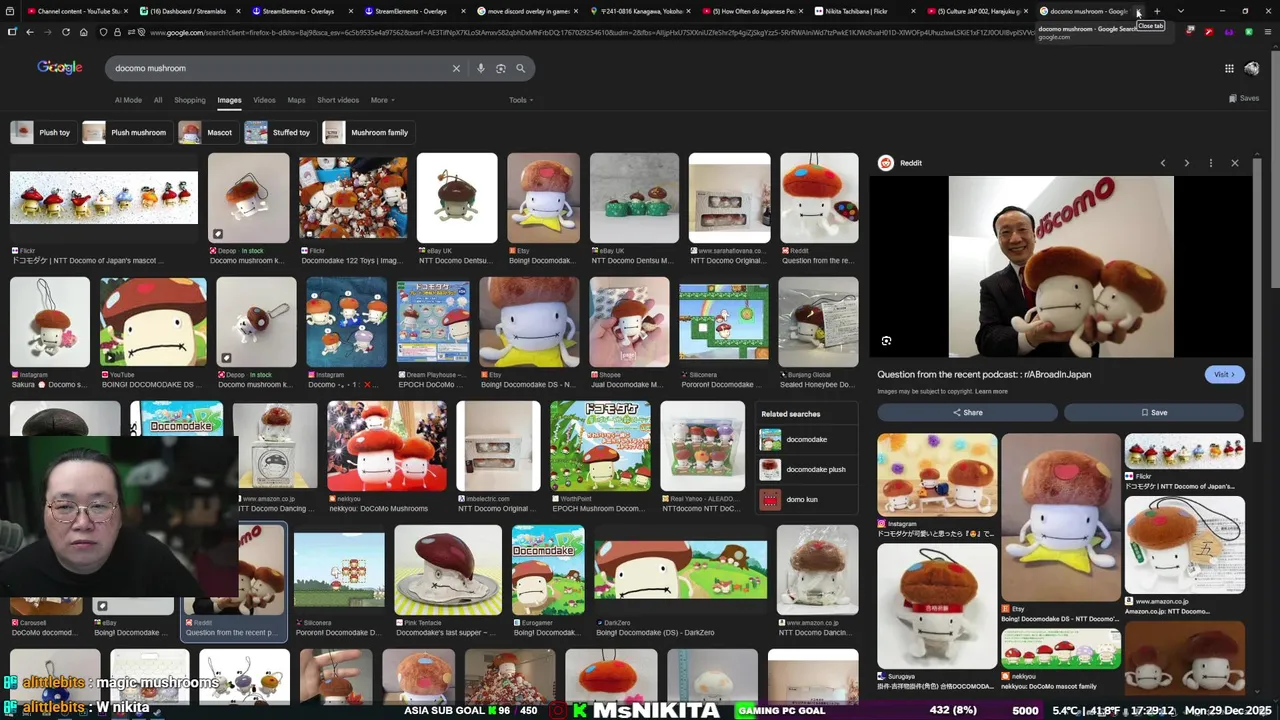This screenshot has height=720, width=1280.
Task: Close the image preview panel
Action: click(1235, 163)
